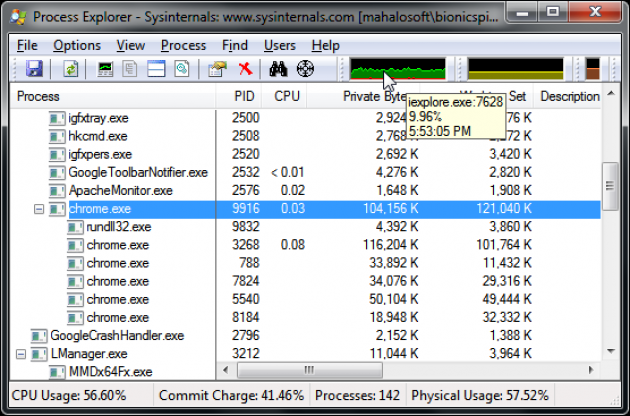Click the crosshair Find Window's Process icon
The image size is (630, 416).
[x=305, y=69]
